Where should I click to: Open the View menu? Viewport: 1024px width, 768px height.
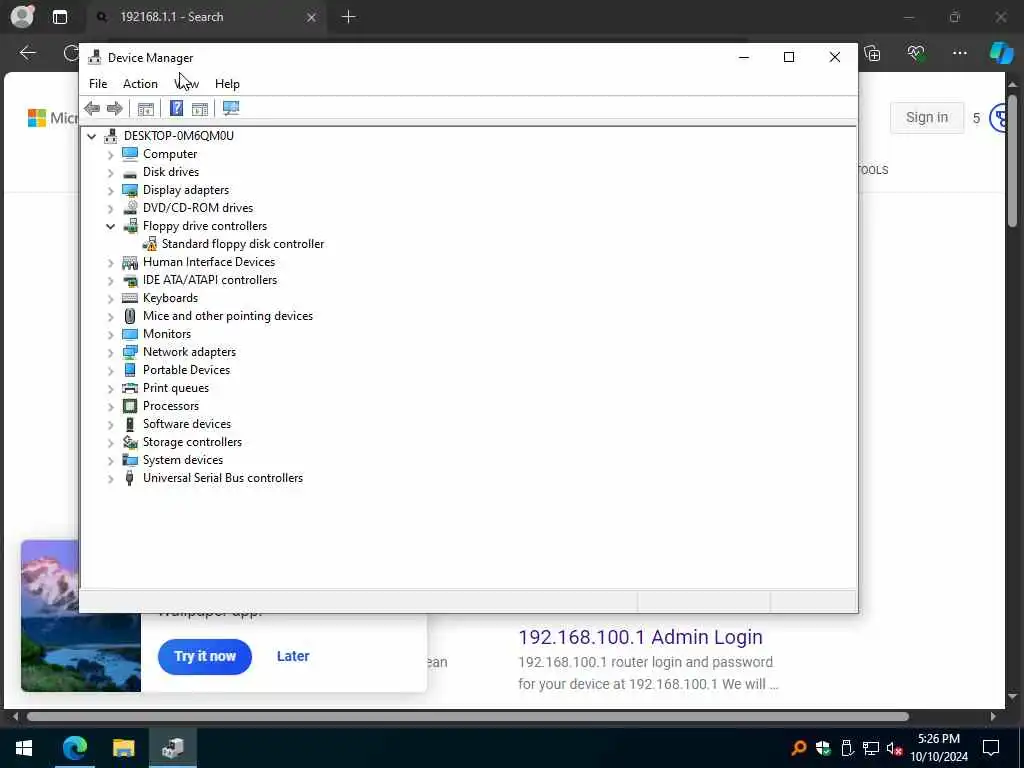[x=187, y=84]
